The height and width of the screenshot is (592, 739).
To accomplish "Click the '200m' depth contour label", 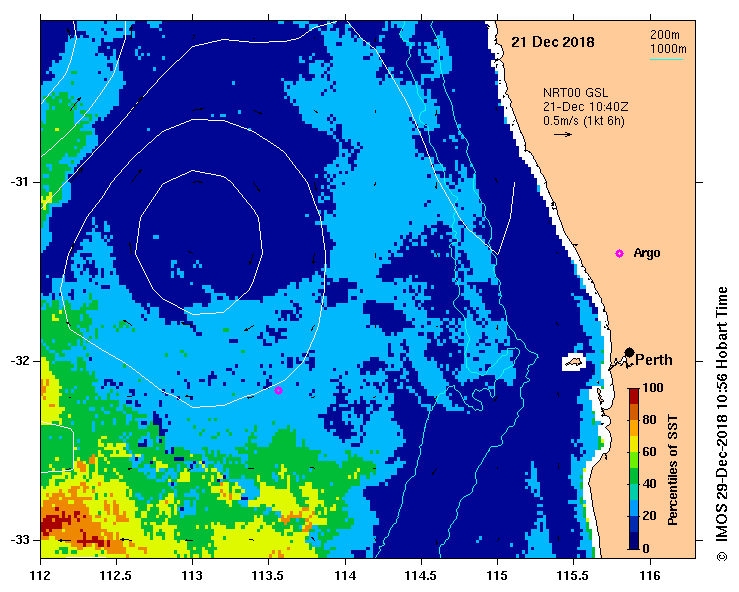I will [x=665, y=34].
